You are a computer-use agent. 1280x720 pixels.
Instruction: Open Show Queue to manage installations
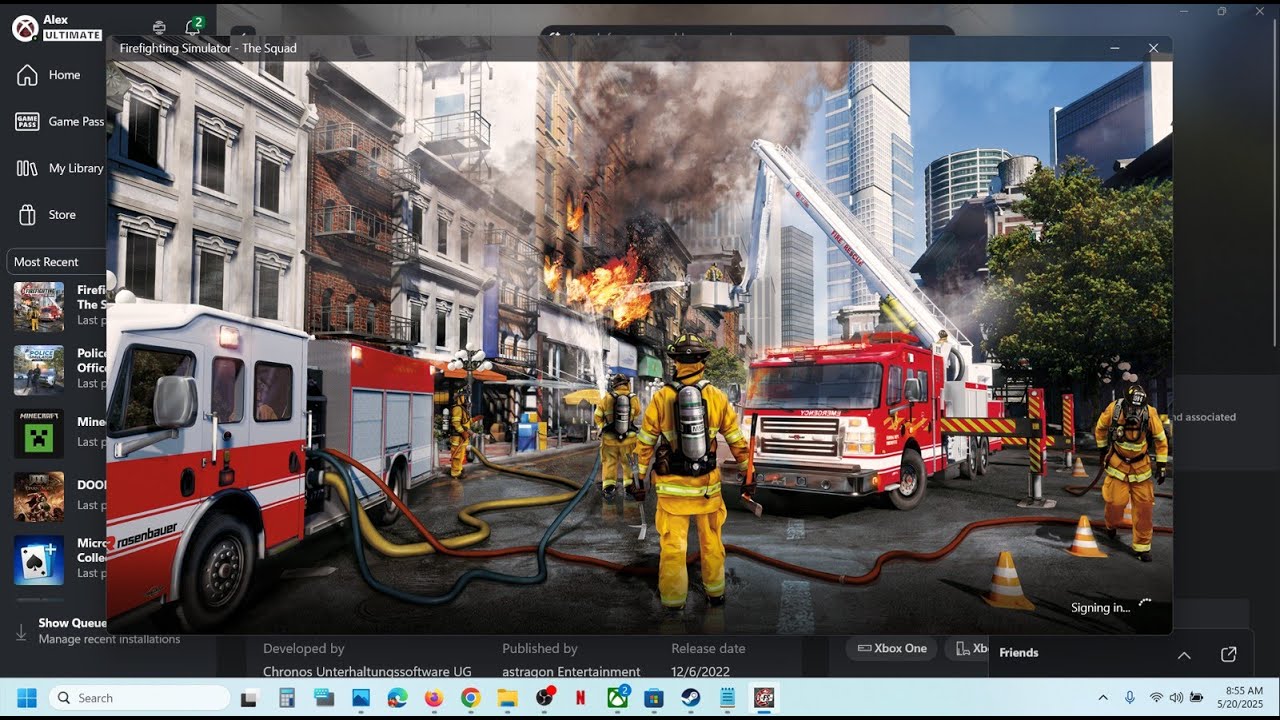72,623
